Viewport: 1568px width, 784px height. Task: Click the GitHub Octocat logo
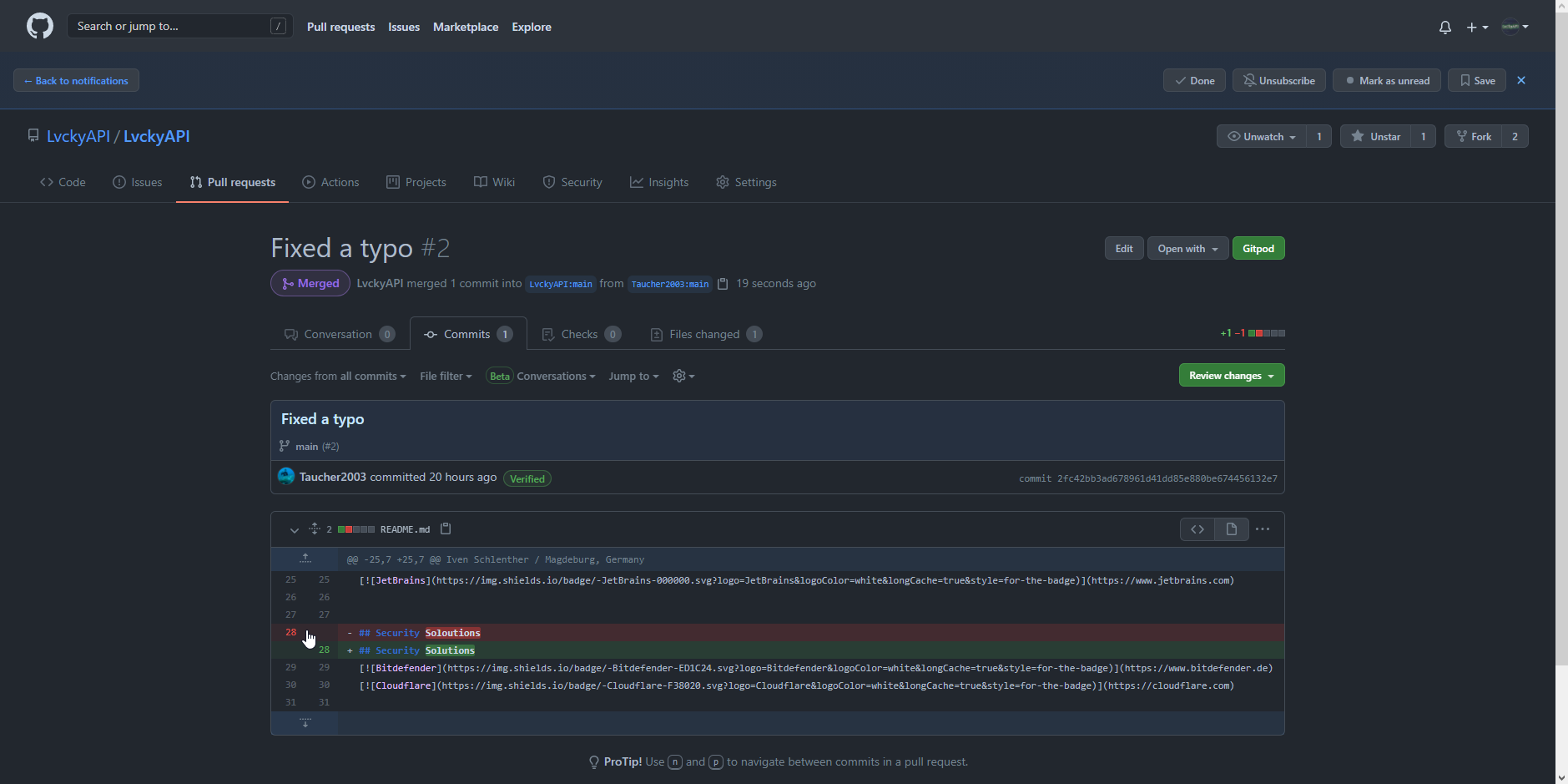39,27
